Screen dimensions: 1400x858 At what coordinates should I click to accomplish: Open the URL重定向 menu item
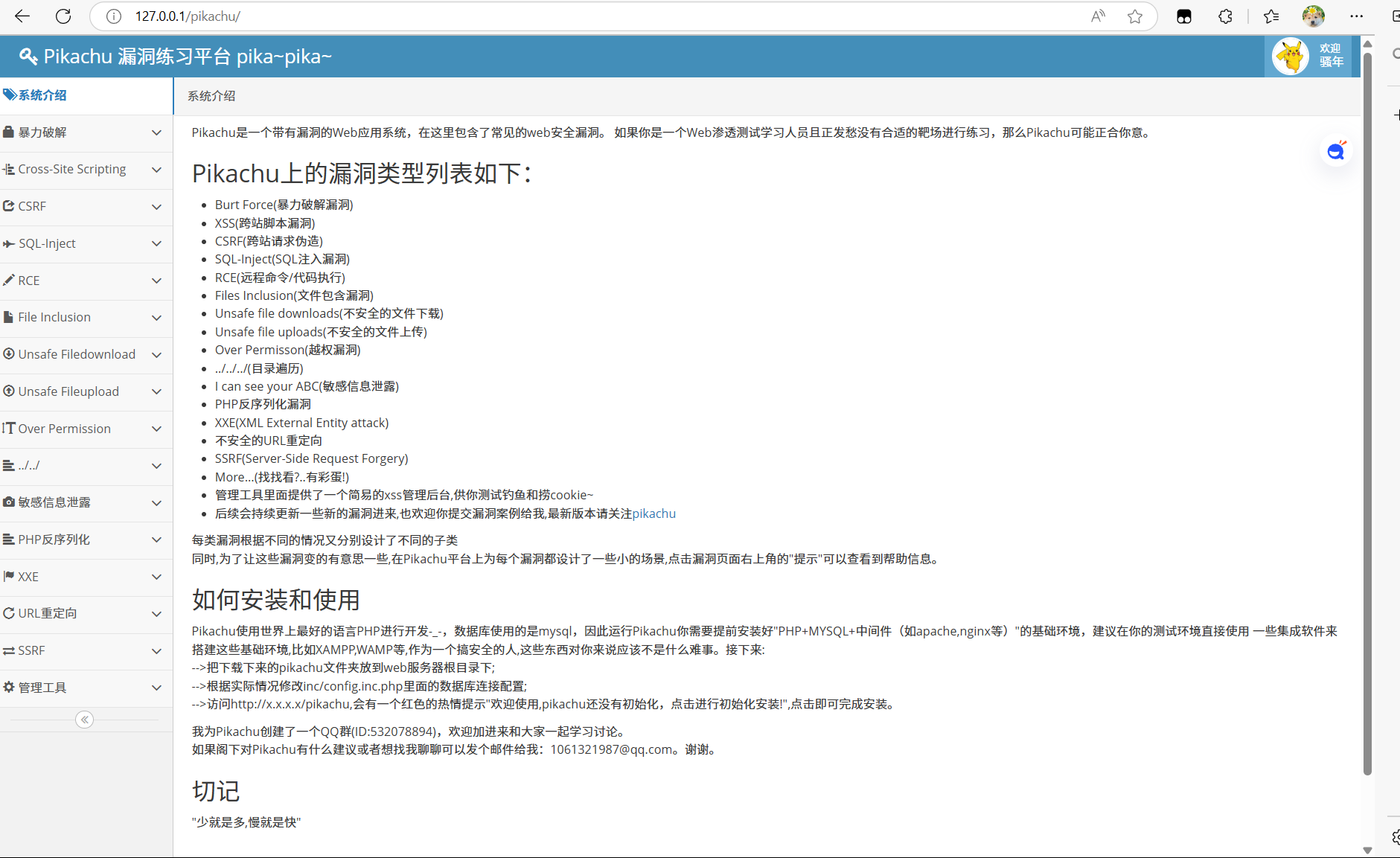(86, 614)
